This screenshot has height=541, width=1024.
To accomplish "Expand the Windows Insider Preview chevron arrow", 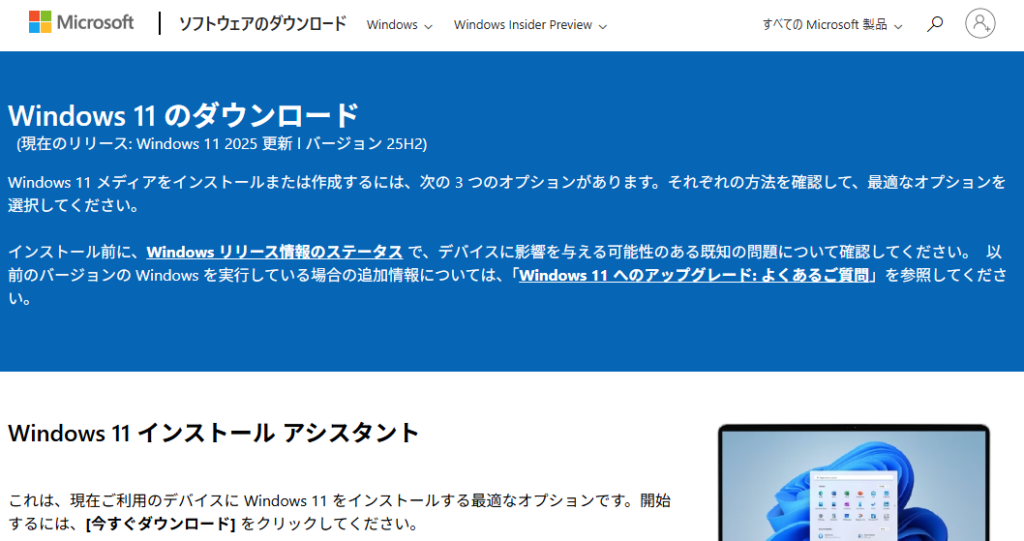I will pos(603,26).
